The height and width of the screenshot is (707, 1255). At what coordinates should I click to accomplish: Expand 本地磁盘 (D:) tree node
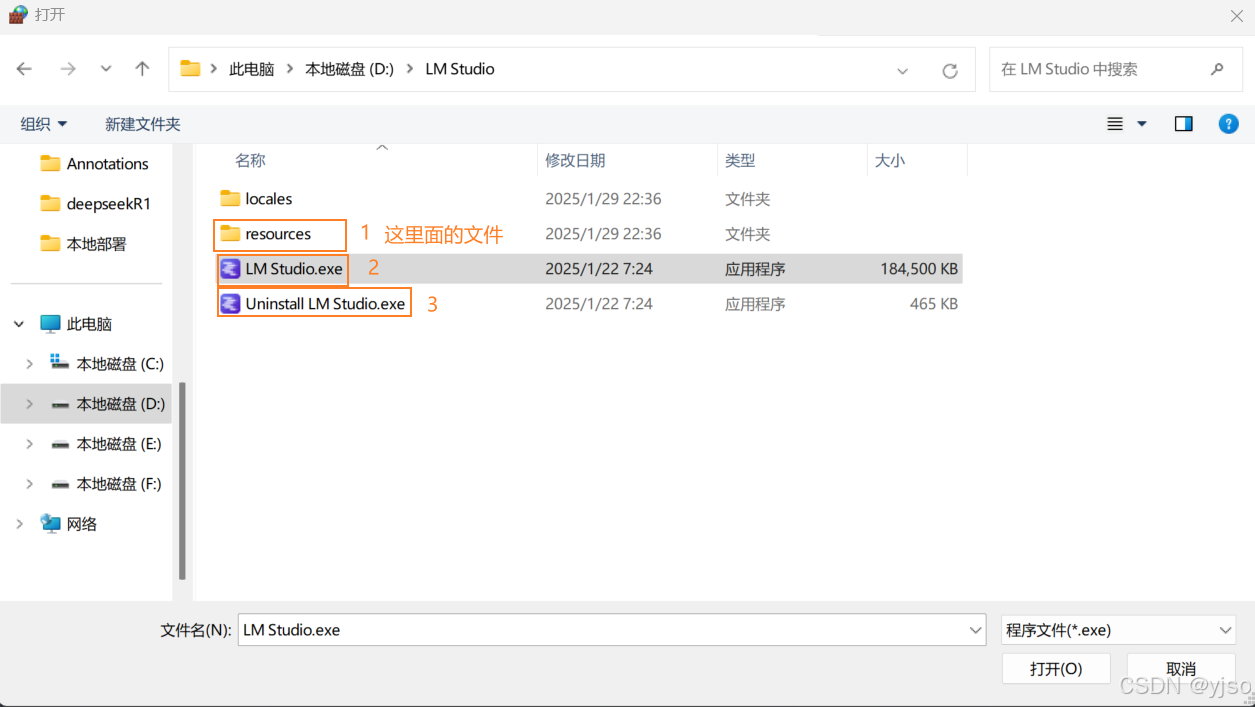pyautogui.click(x=30, y=404)
